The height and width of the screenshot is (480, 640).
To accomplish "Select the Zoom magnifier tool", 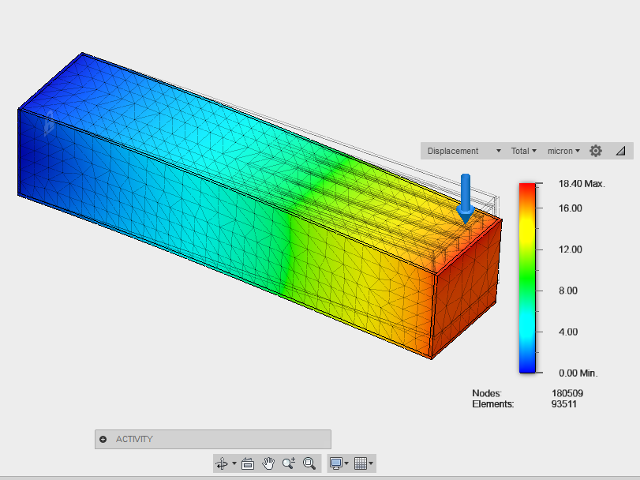I will [289, 463].
